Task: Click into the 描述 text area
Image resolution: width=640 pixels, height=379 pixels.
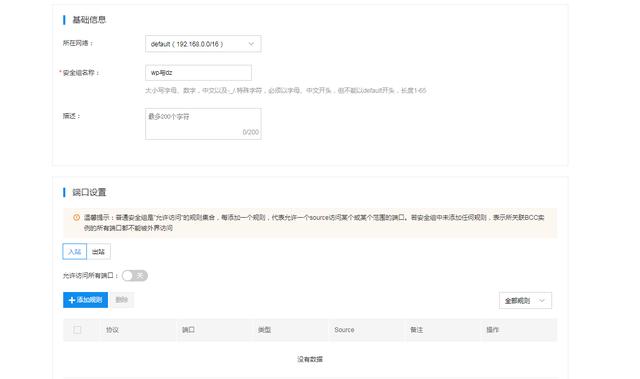Action: point(203,124)
